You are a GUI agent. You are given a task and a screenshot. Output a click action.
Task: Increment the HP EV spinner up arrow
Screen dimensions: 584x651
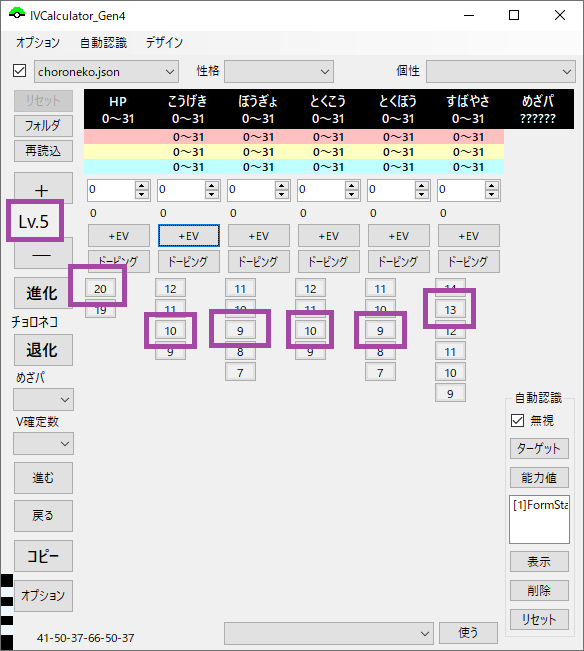coord(142,186)
